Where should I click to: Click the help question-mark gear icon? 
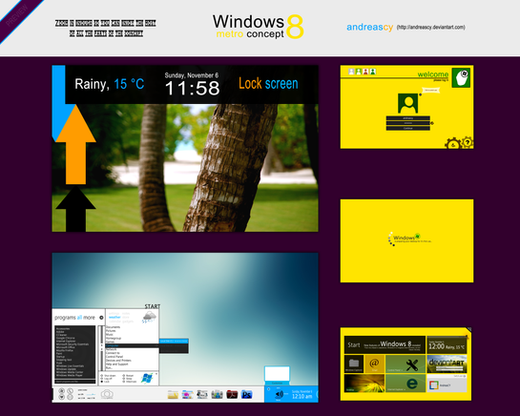pyautogui.click(x=468, y=143)
